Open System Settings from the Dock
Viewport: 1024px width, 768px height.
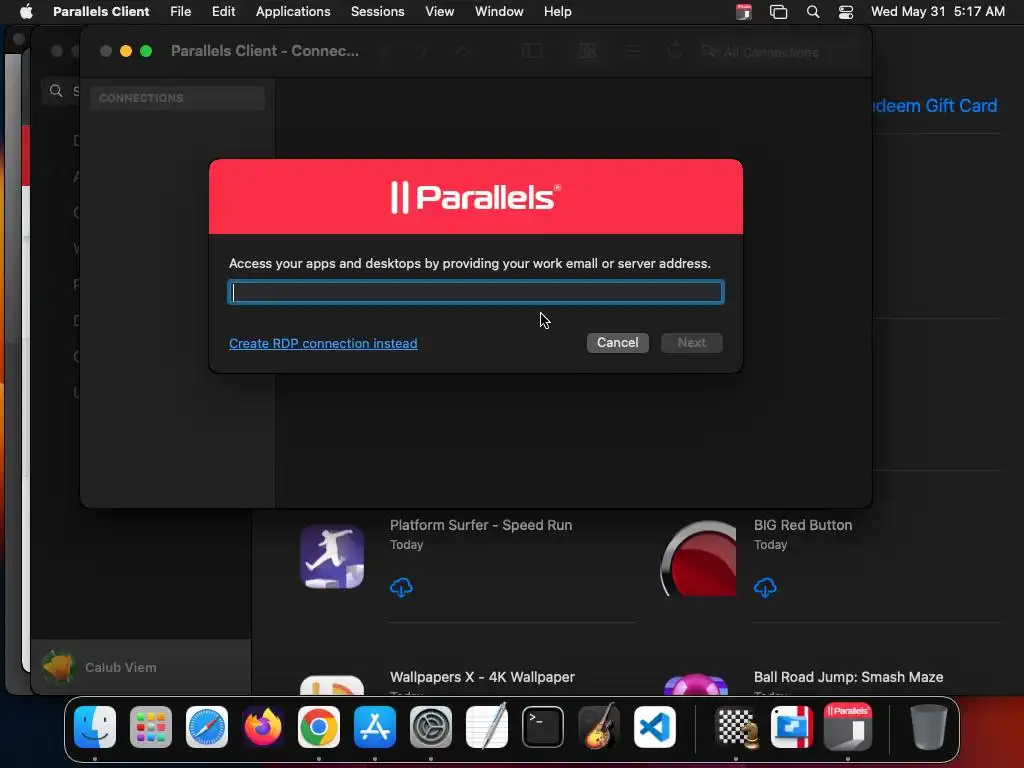click(x=431, y=727)
